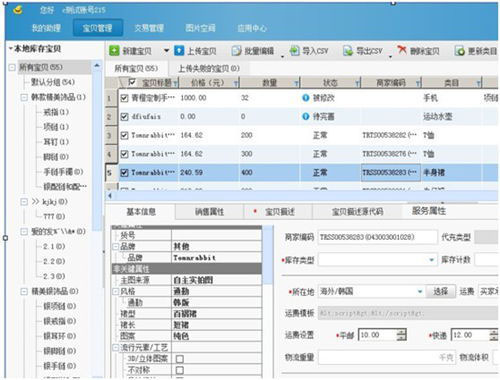Switch to the 我的助理 tab

click(x=46, y=28)
